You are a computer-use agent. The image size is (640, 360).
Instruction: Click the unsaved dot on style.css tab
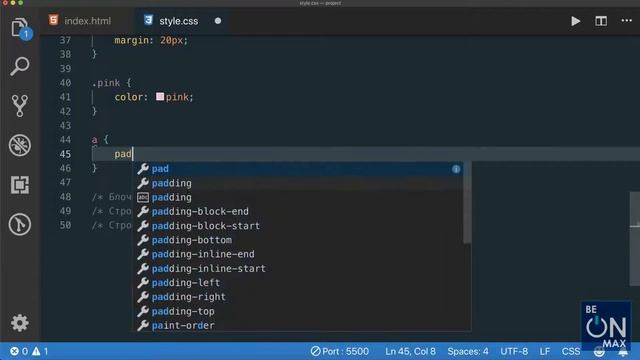point(218,21)
